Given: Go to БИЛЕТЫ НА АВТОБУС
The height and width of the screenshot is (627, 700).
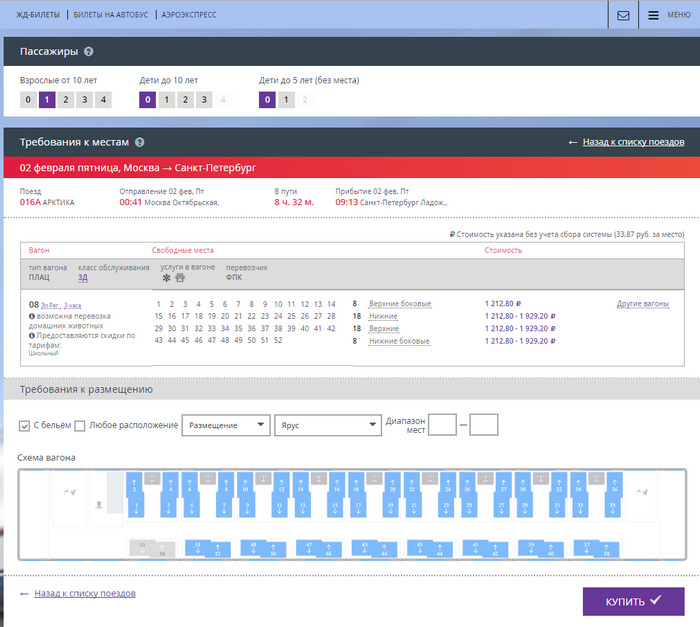Looking at the screenshot, I should point(111,15).
